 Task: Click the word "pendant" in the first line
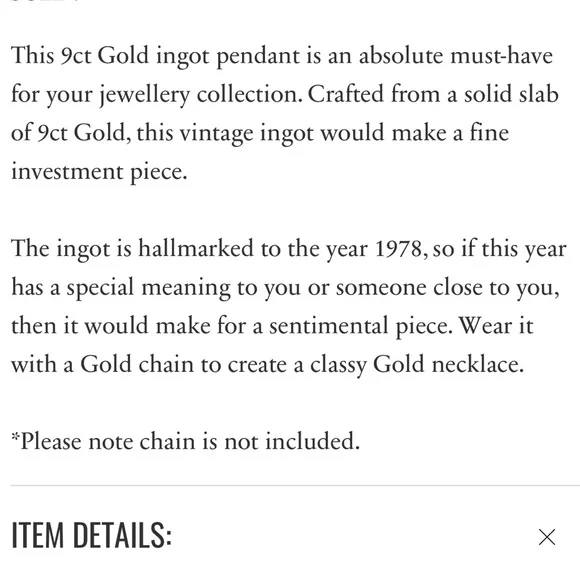258,56
